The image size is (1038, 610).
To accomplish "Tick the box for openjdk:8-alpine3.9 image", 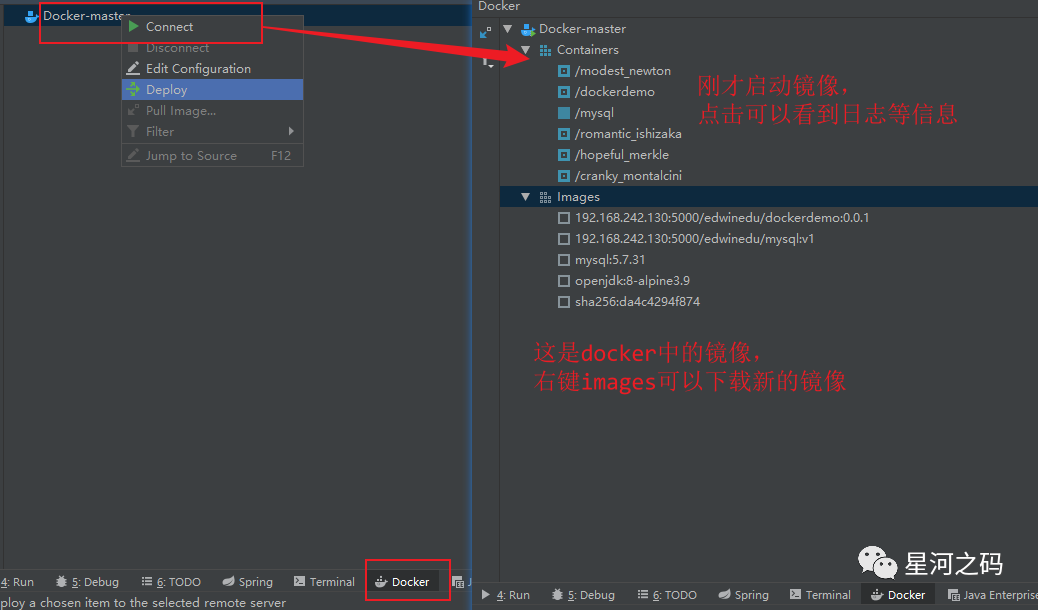I will 564,281.
